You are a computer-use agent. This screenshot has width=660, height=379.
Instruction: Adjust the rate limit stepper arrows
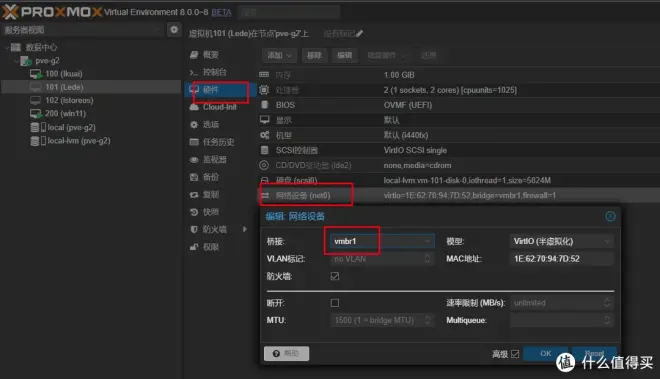[607, 303]
